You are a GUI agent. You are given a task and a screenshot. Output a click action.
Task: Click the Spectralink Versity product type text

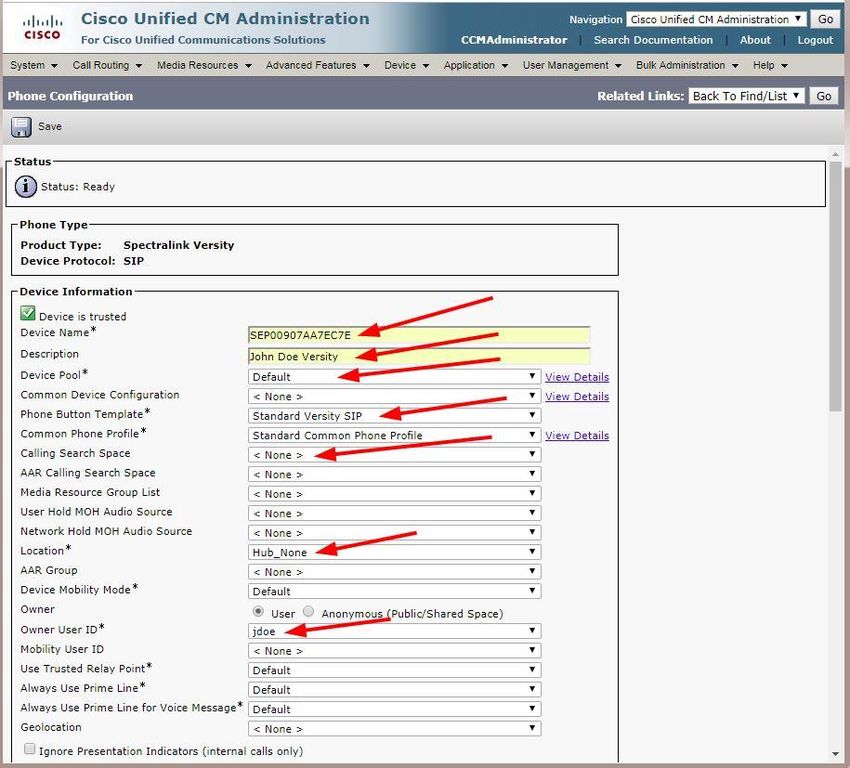[179, 245]
